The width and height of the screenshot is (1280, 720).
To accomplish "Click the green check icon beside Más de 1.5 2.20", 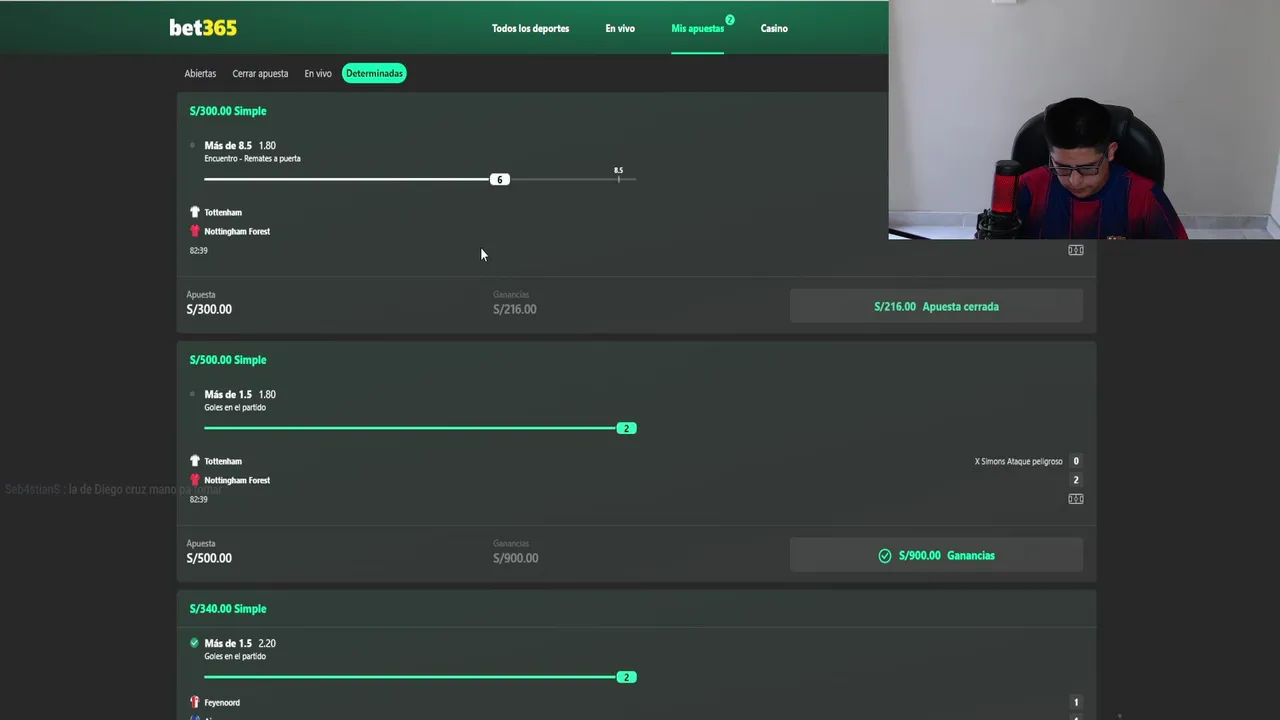I will point(194,643).
